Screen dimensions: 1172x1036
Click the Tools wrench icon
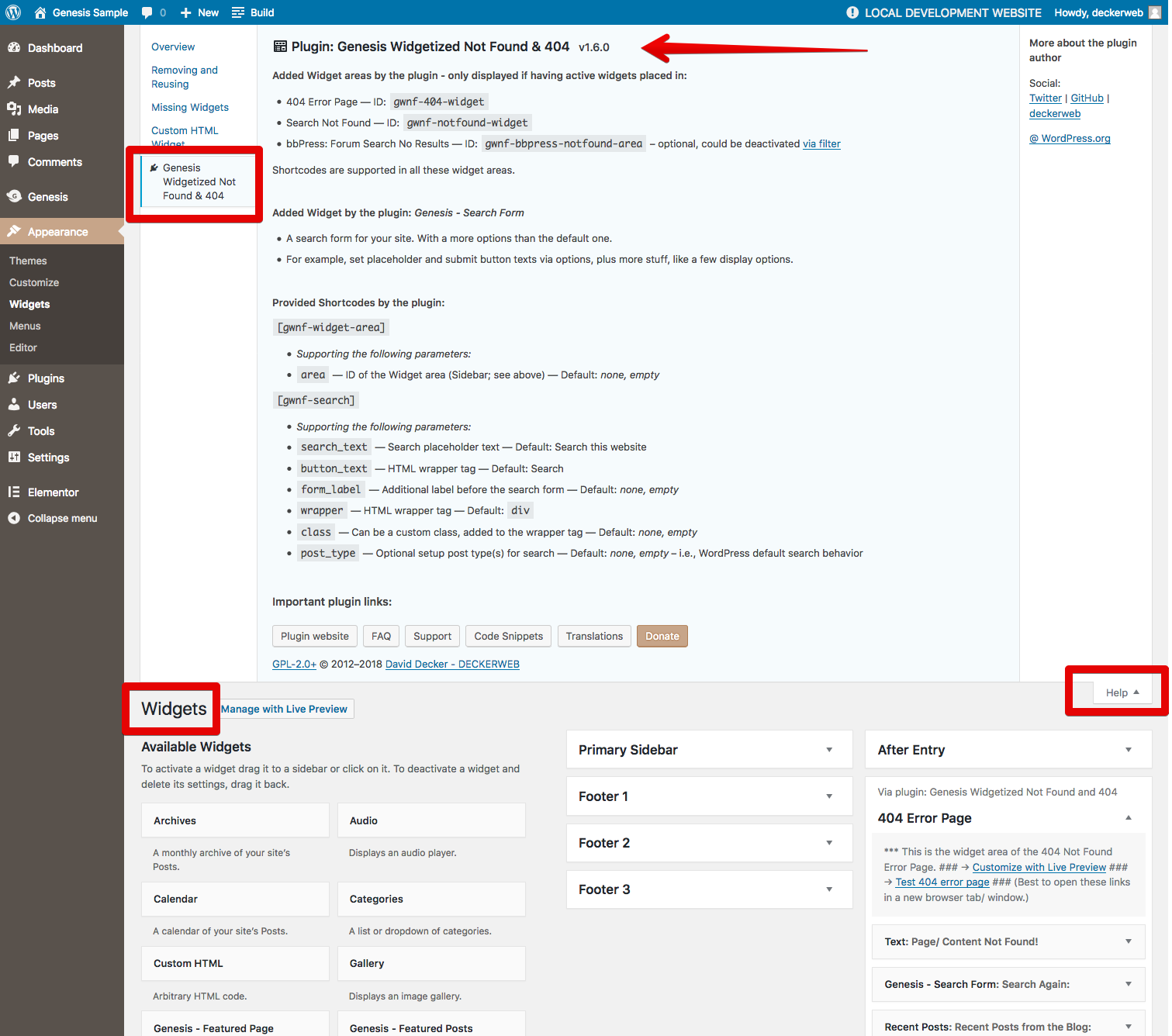point(14,430)
